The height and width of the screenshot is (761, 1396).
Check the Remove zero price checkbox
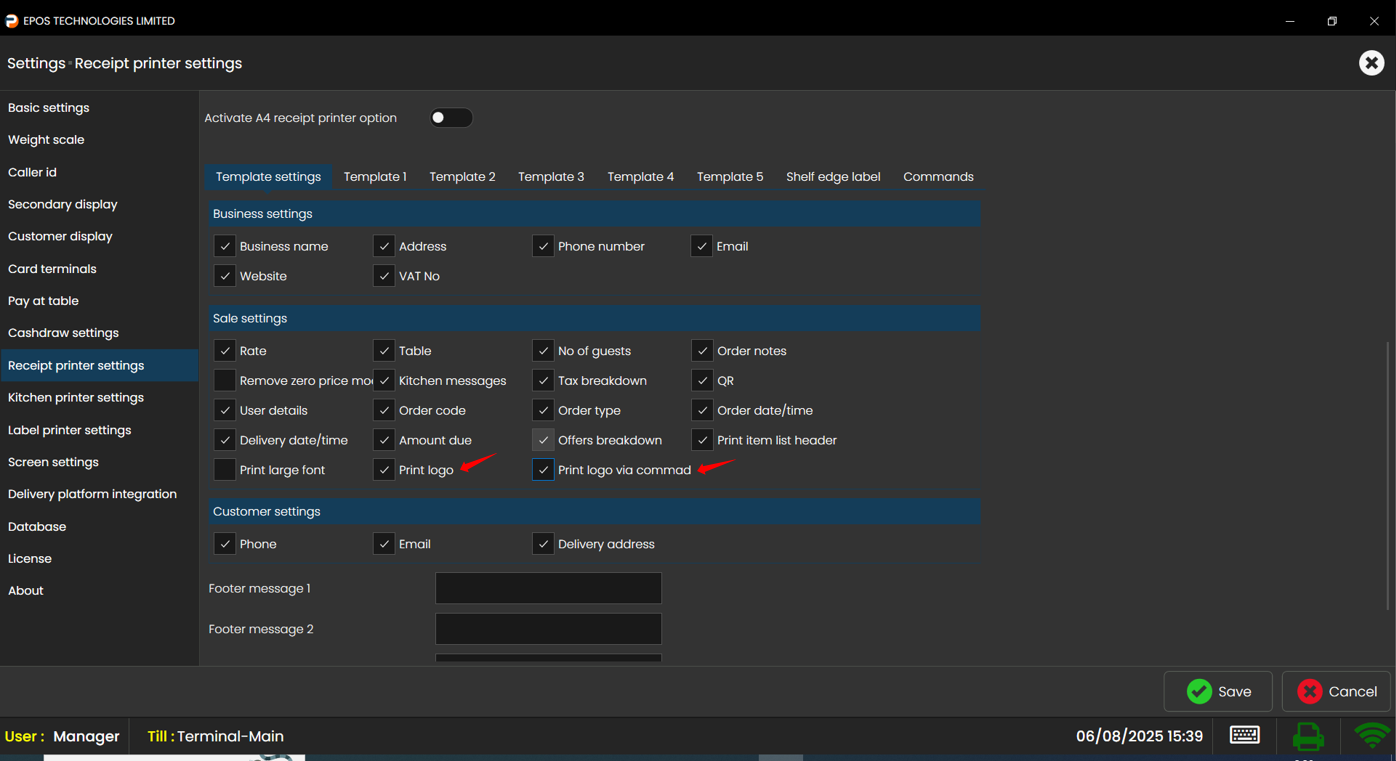point(225,381)
